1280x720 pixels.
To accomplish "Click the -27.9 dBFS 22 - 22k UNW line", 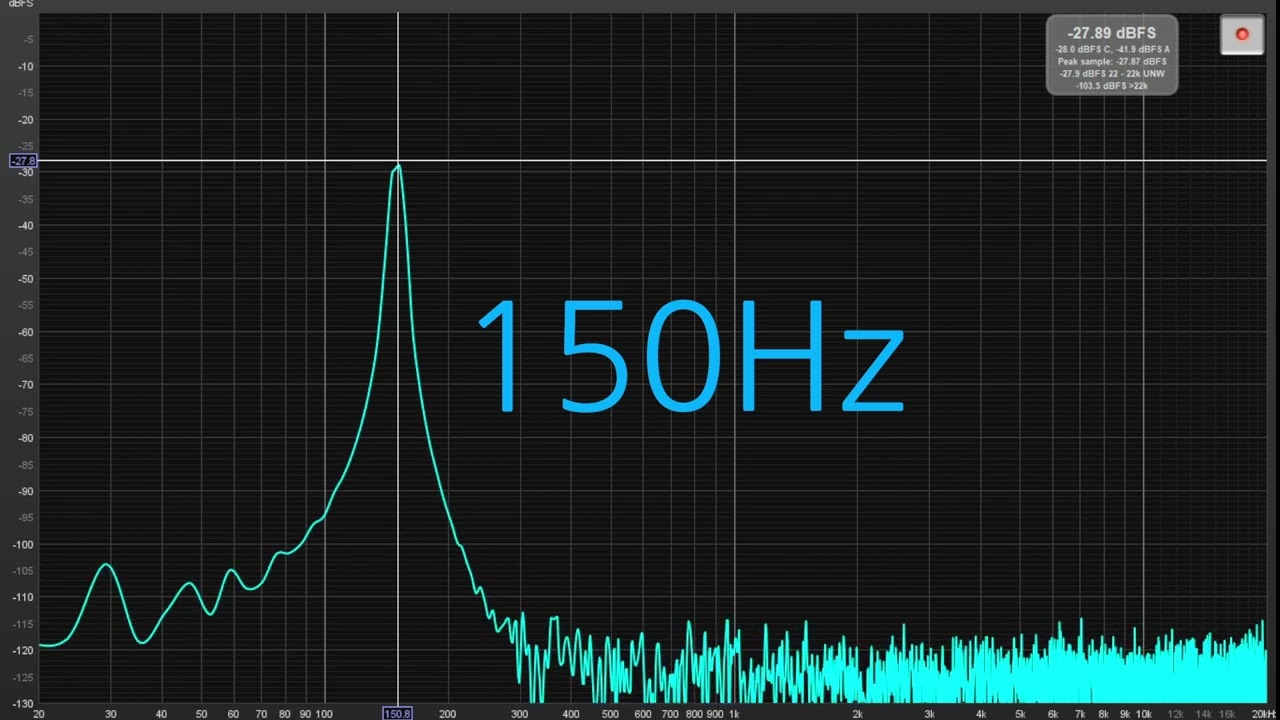I will click(1112, 73).
